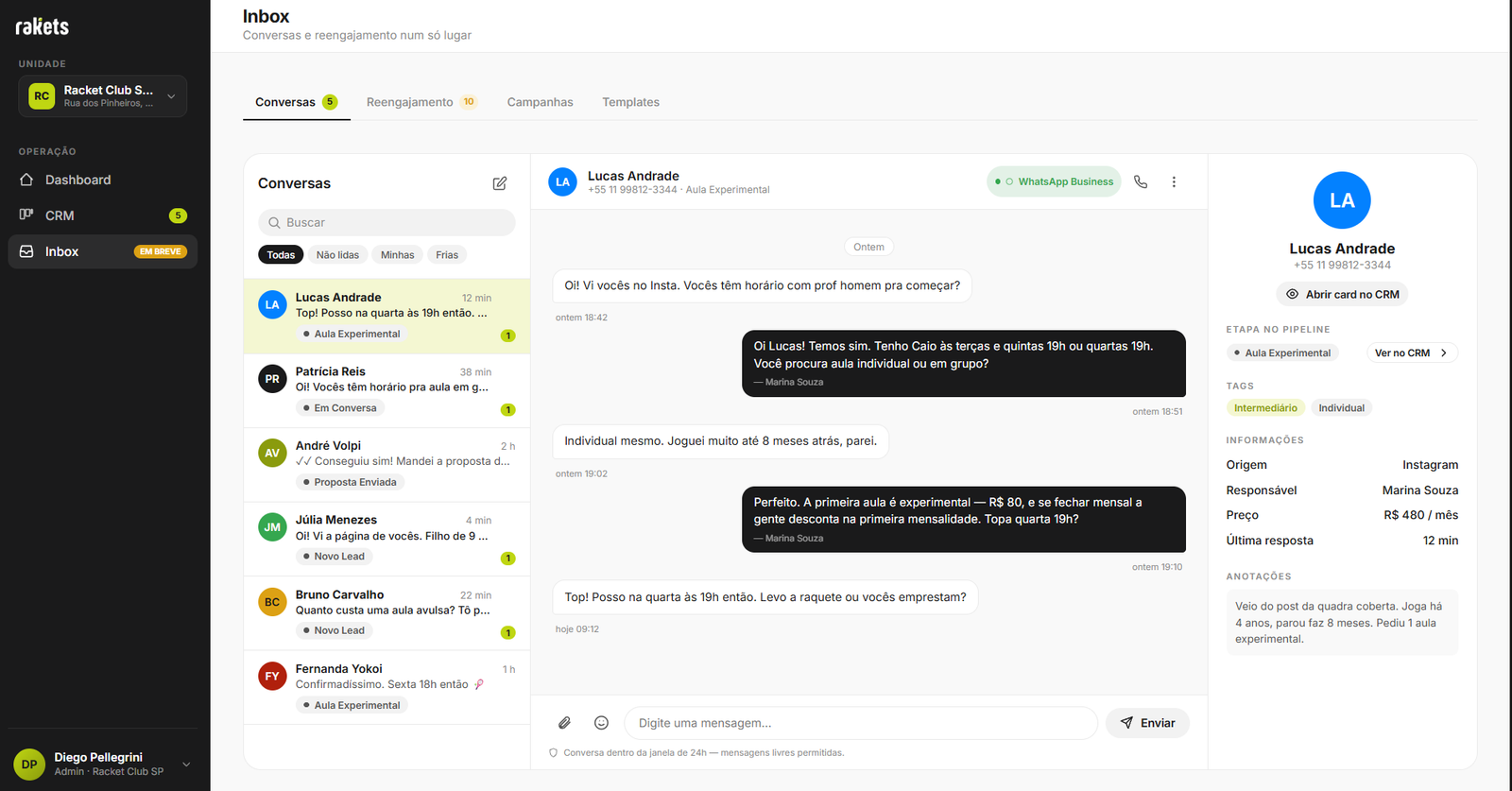Open the Templates tab
1512x791 pixels.
tap(630, 102)
